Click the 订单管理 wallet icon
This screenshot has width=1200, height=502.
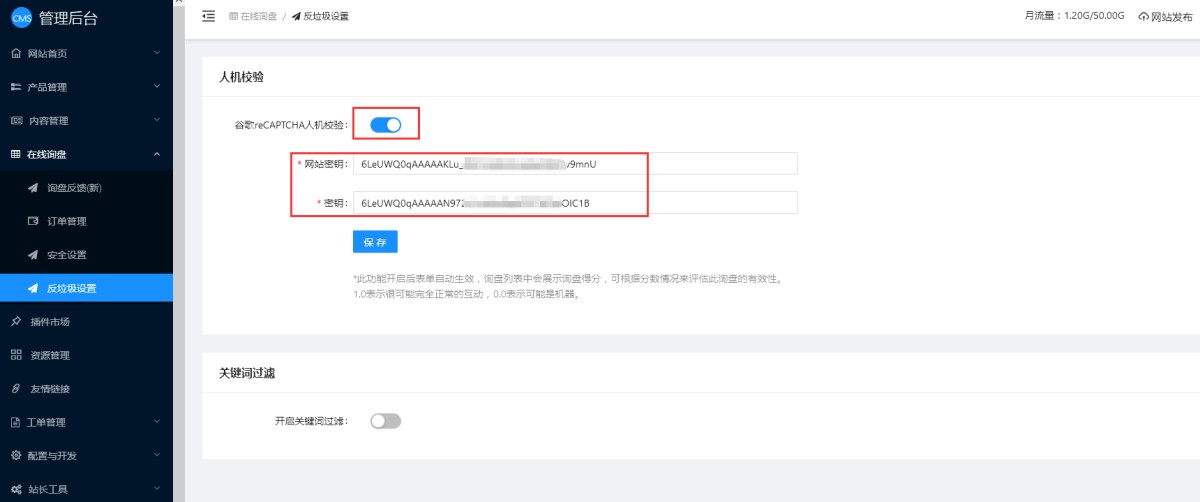coord(33,221)
